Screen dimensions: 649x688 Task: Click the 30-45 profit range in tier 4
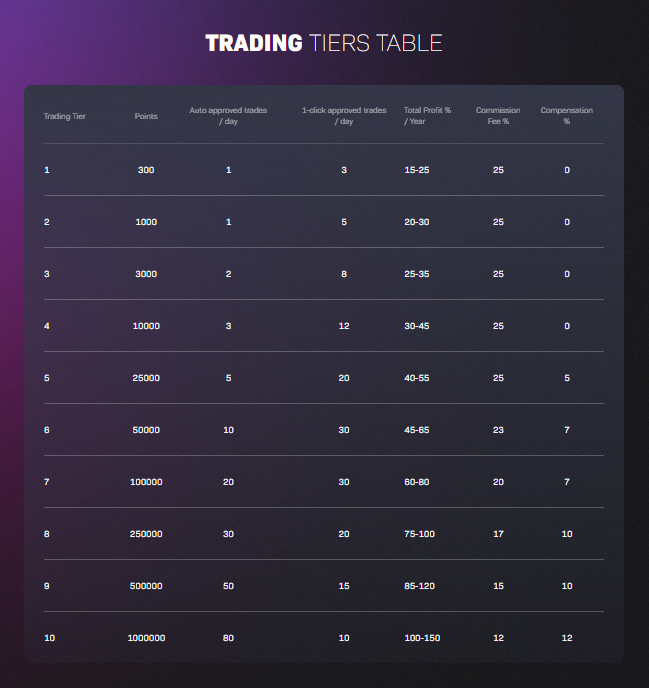coord(417,326)
